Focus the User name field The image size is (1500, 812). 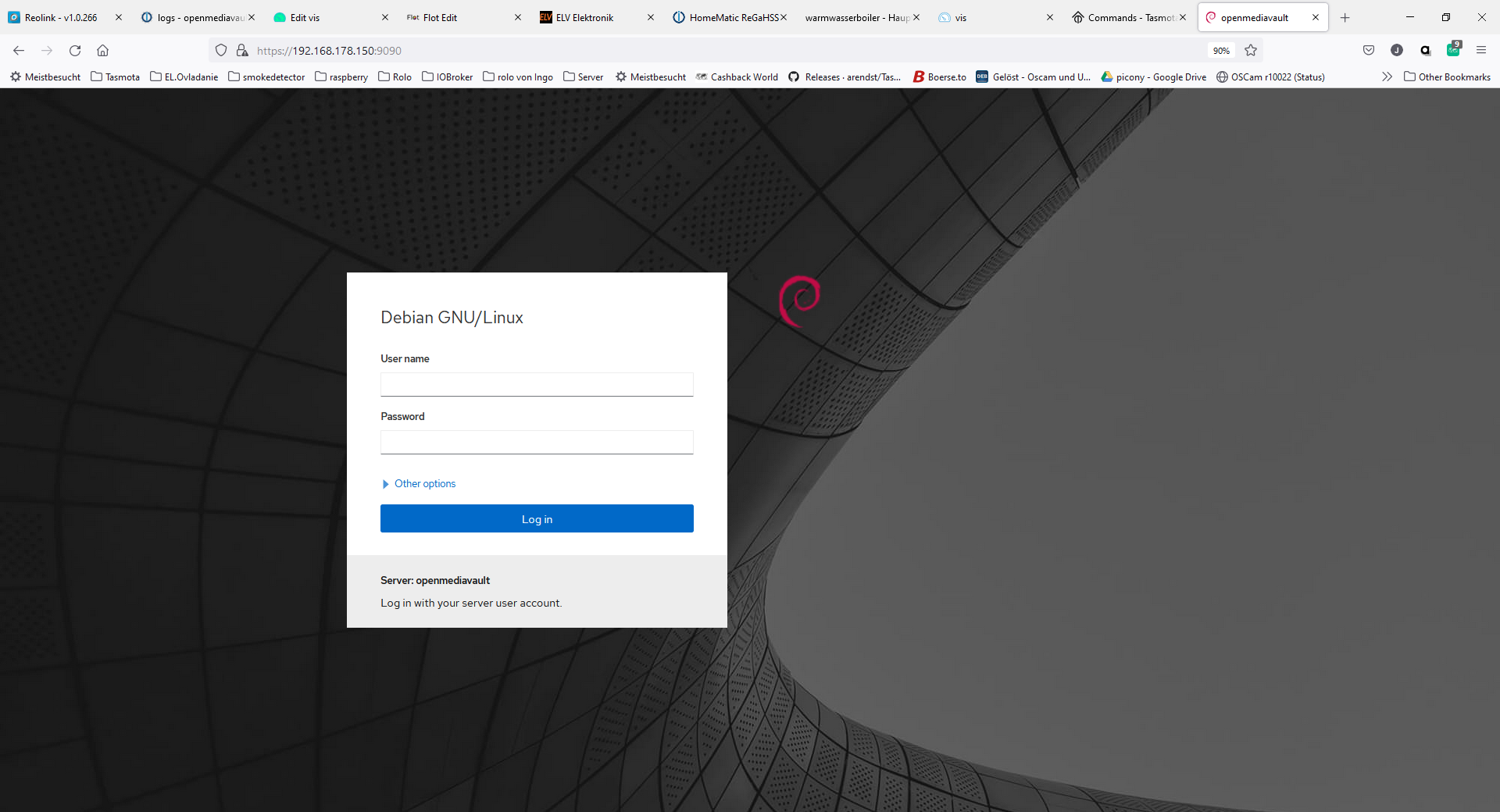coord(537,384)
